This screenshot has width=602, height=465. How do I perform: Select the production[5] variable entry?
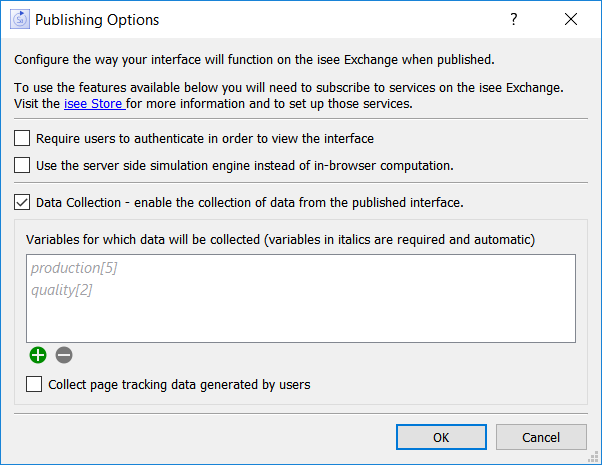[74, 268]
